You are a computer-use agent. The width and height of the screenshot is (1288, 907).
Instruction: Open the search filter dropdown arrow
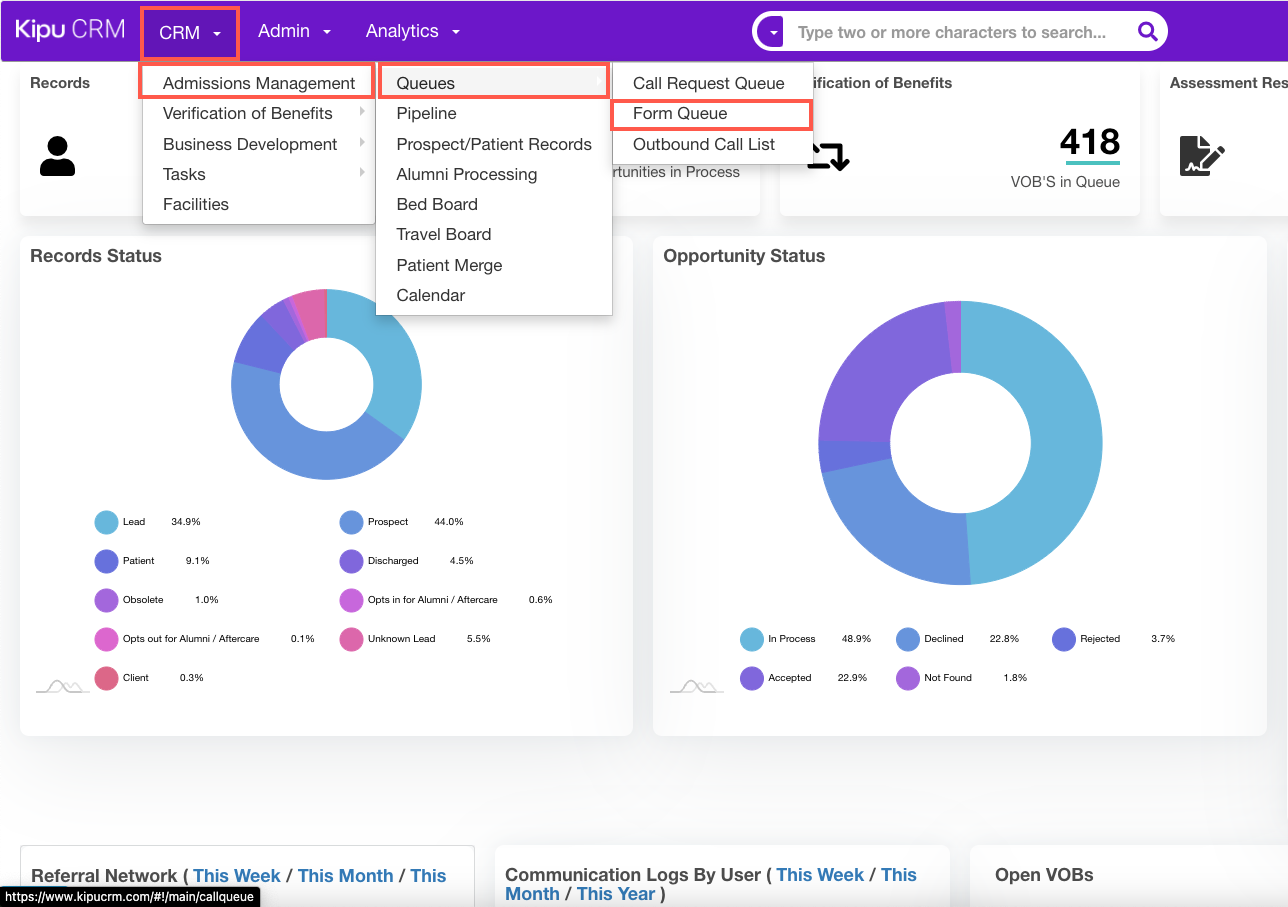[773, 32]
